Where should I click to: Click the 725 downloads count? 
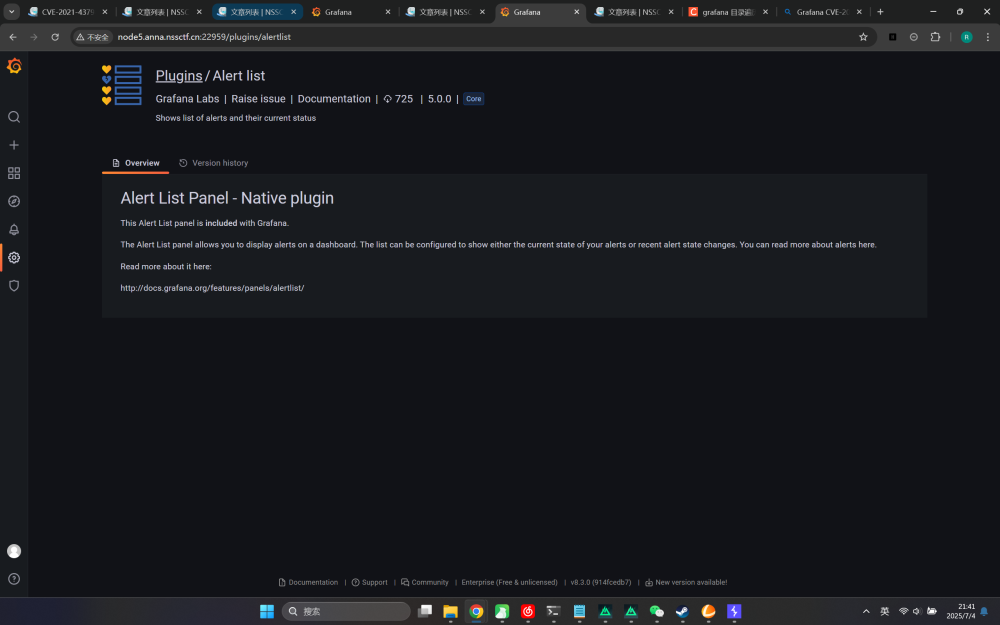point(398,99)
